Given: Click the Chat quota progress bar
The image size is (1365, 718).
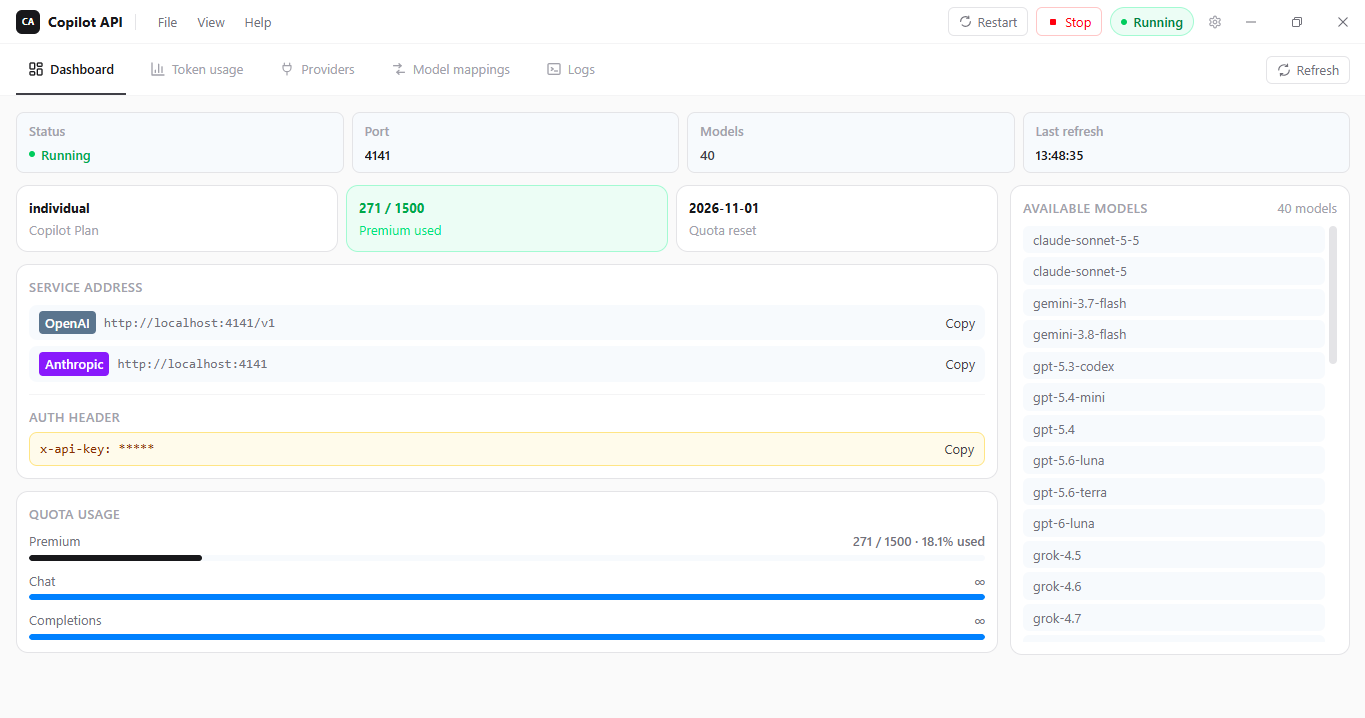Looking at the screenshot, I should coord(507,597).
